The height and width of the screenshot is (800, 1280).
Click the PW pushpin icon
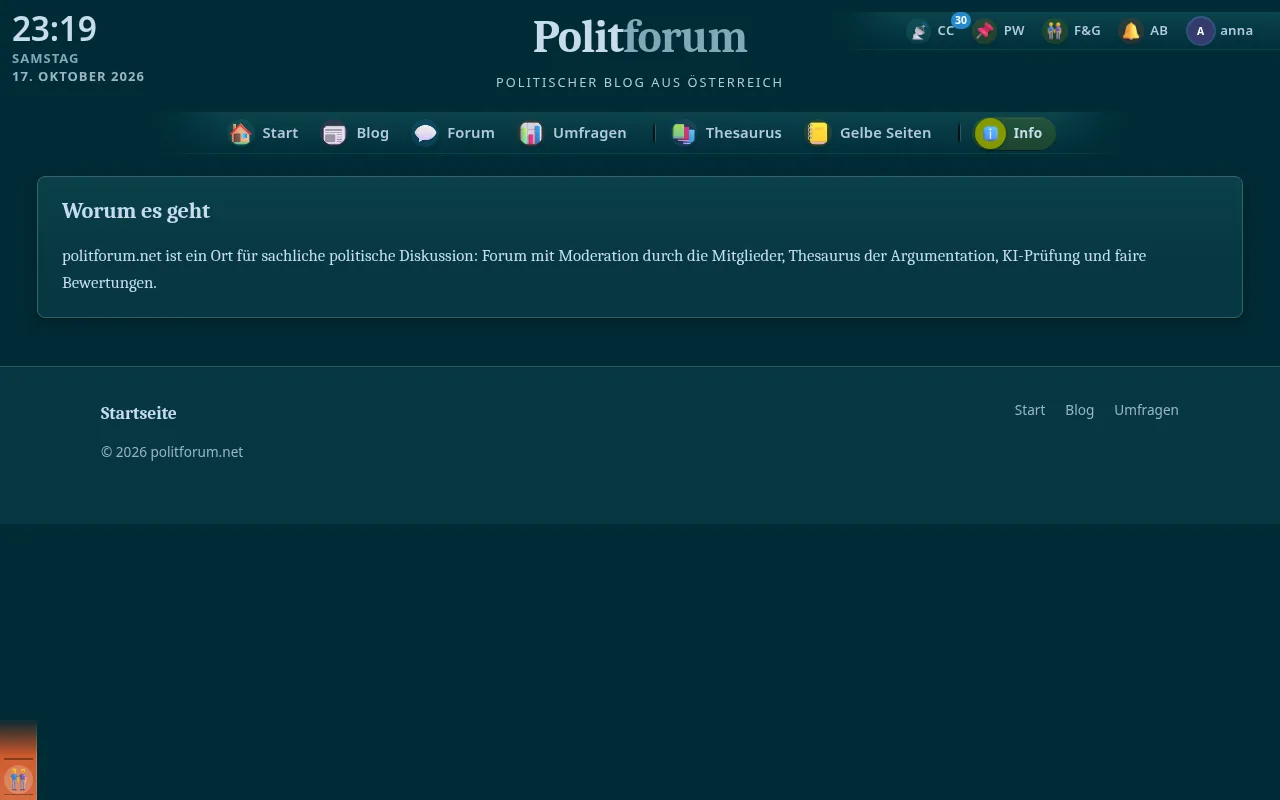[x=985, y=31]
